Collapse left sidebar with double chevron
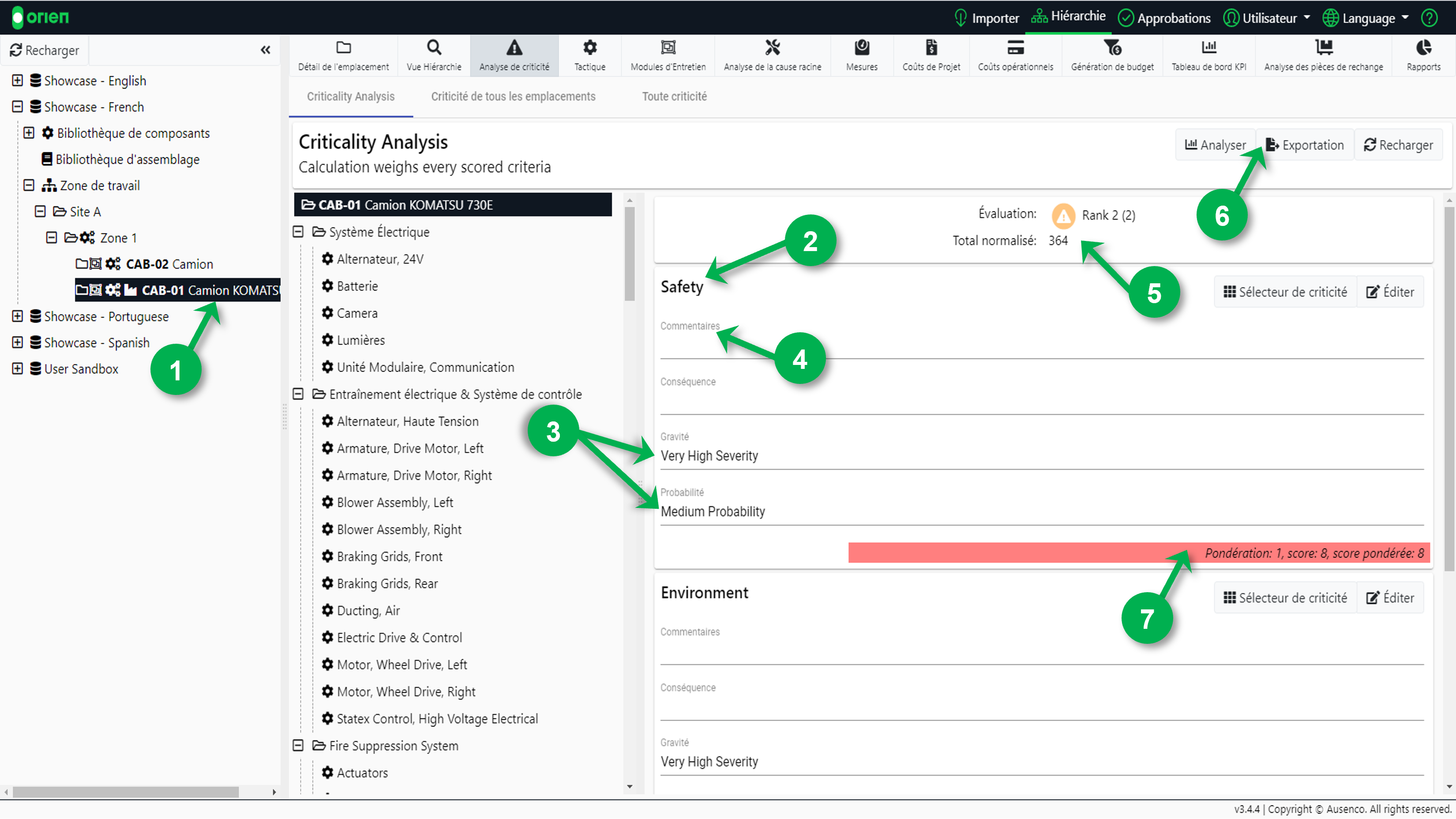This screenshot has height=819, width=1456. (265, 50)
